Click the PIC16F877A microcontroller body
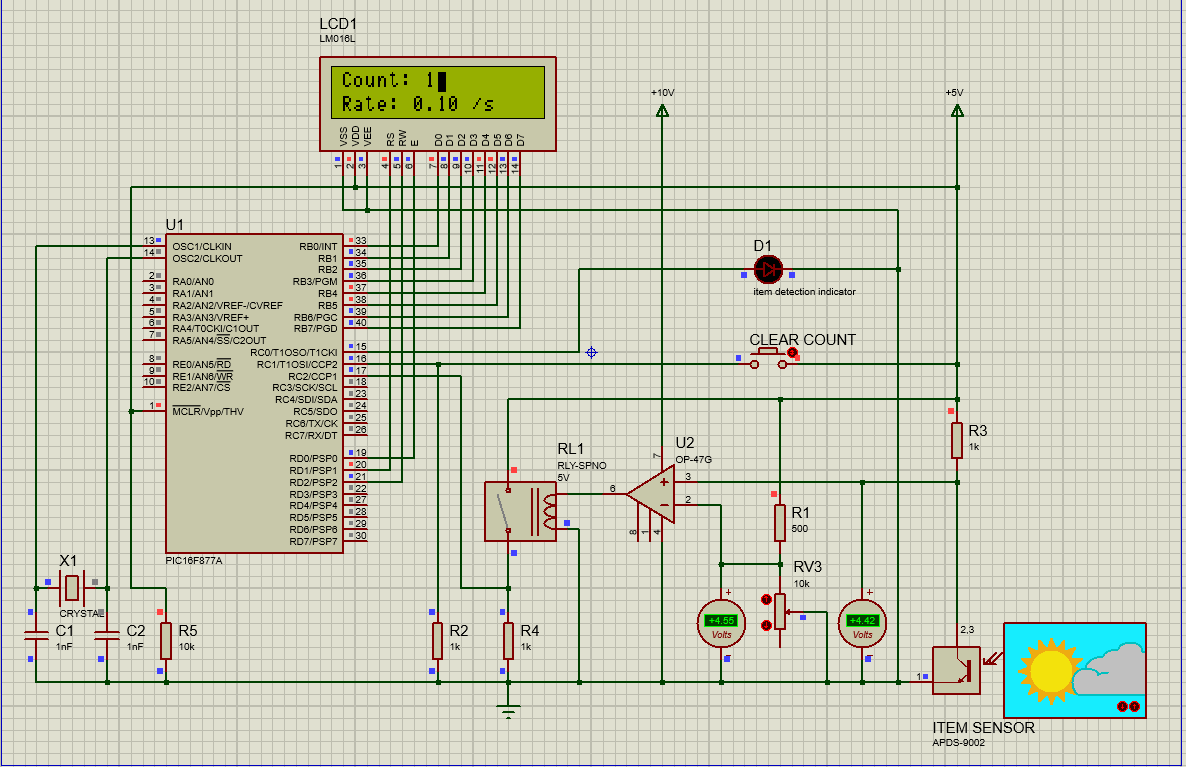1186x767 pixels. click(254, 393)
